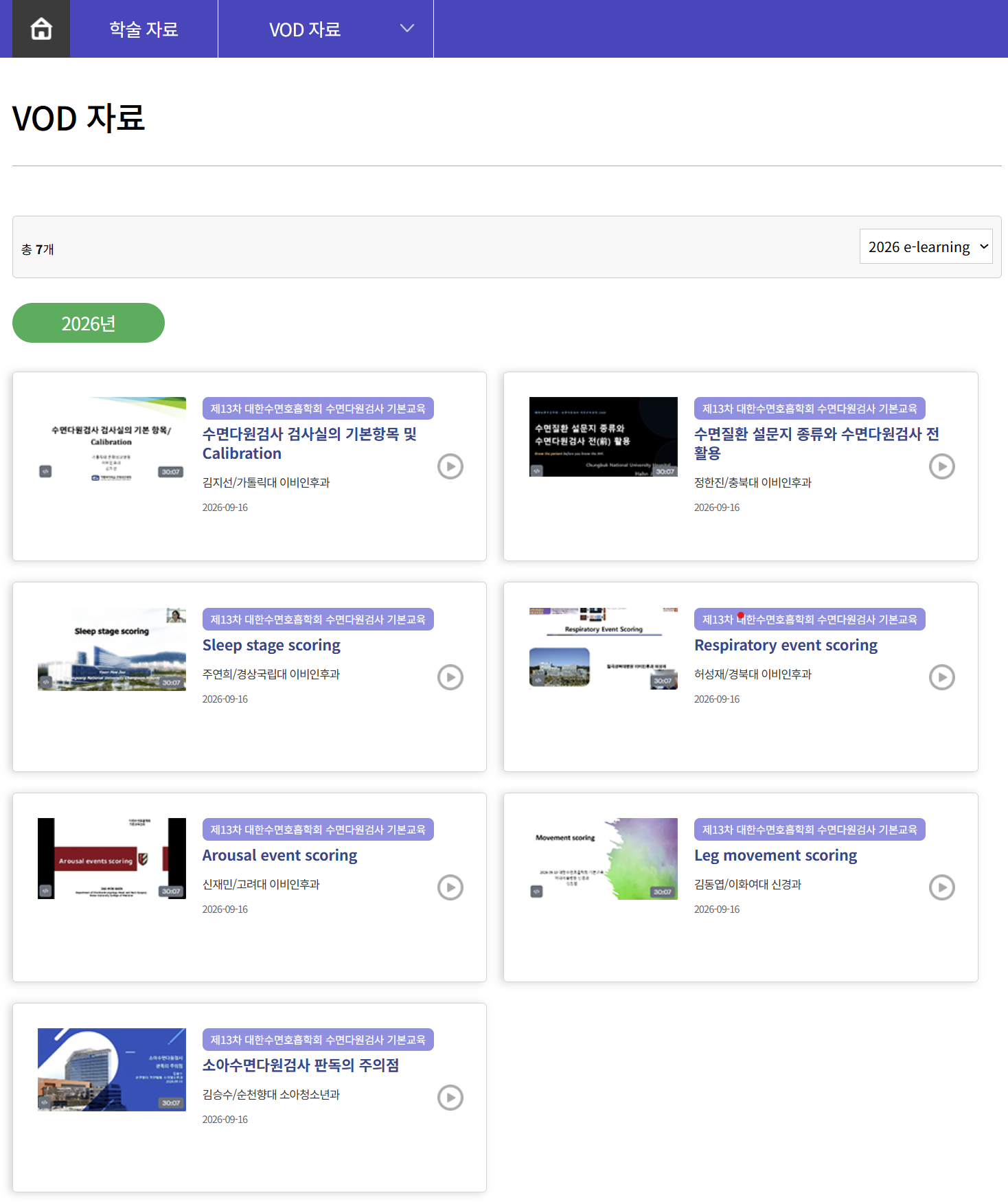Play the 수면질환 설문지 종류 video
1008x1202 pixels.
(942, 466)
